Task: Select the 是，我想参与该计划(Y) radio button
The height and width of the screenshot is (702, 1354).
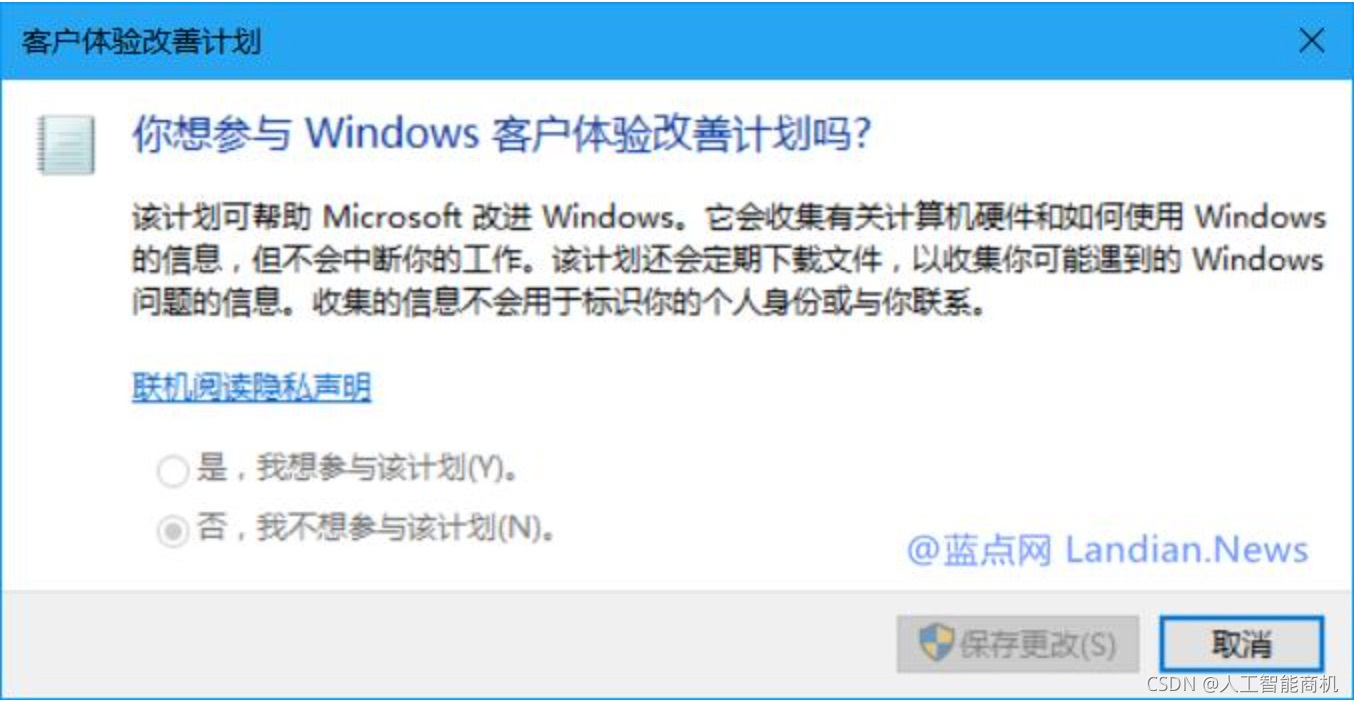Action: [173, 470]
